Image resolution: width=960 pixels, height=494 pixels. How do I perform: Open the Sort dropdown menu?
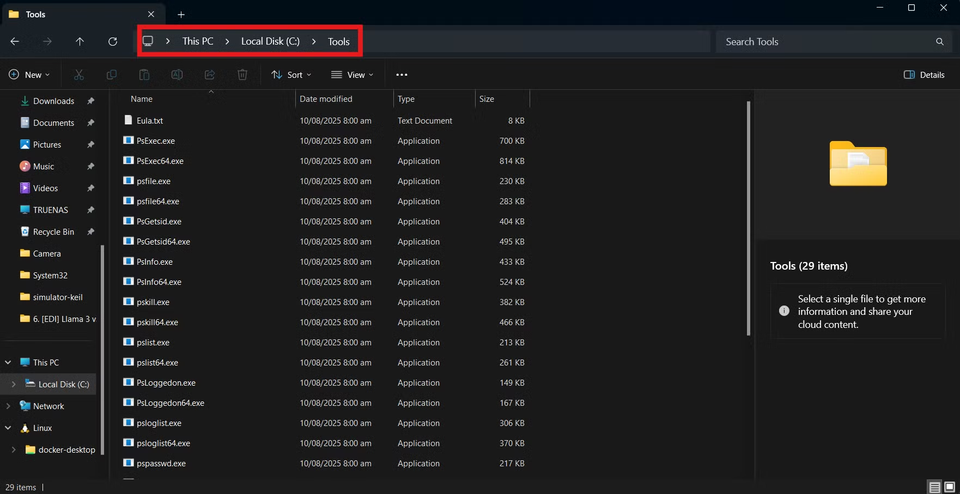tap(291, 75)
